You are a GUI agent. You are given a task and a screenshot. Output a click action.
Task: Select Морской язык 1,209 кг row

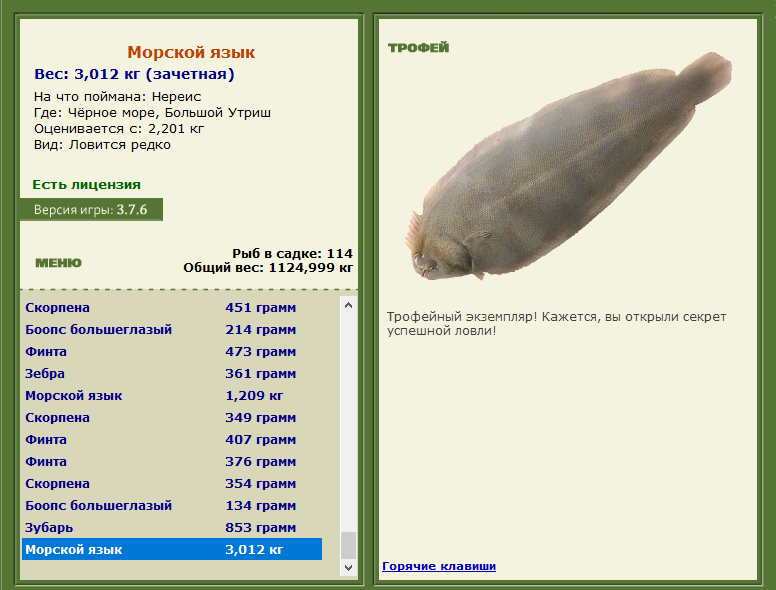coord(172,396)
